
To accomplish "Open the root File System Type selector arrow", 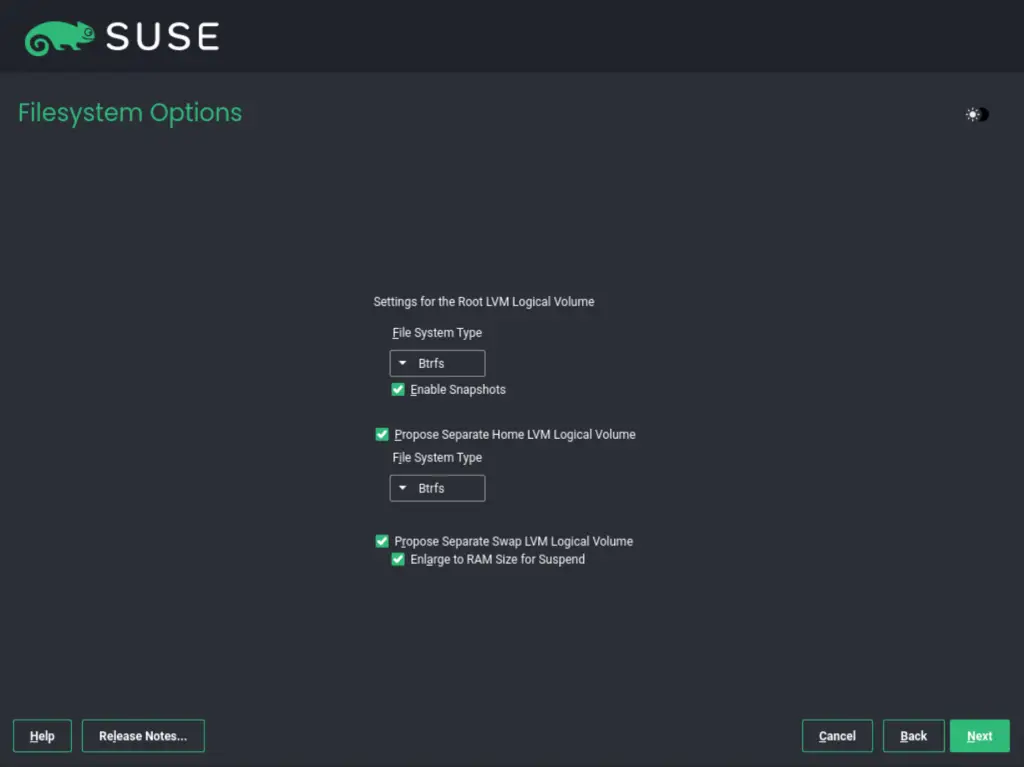I will click(404, 363).
